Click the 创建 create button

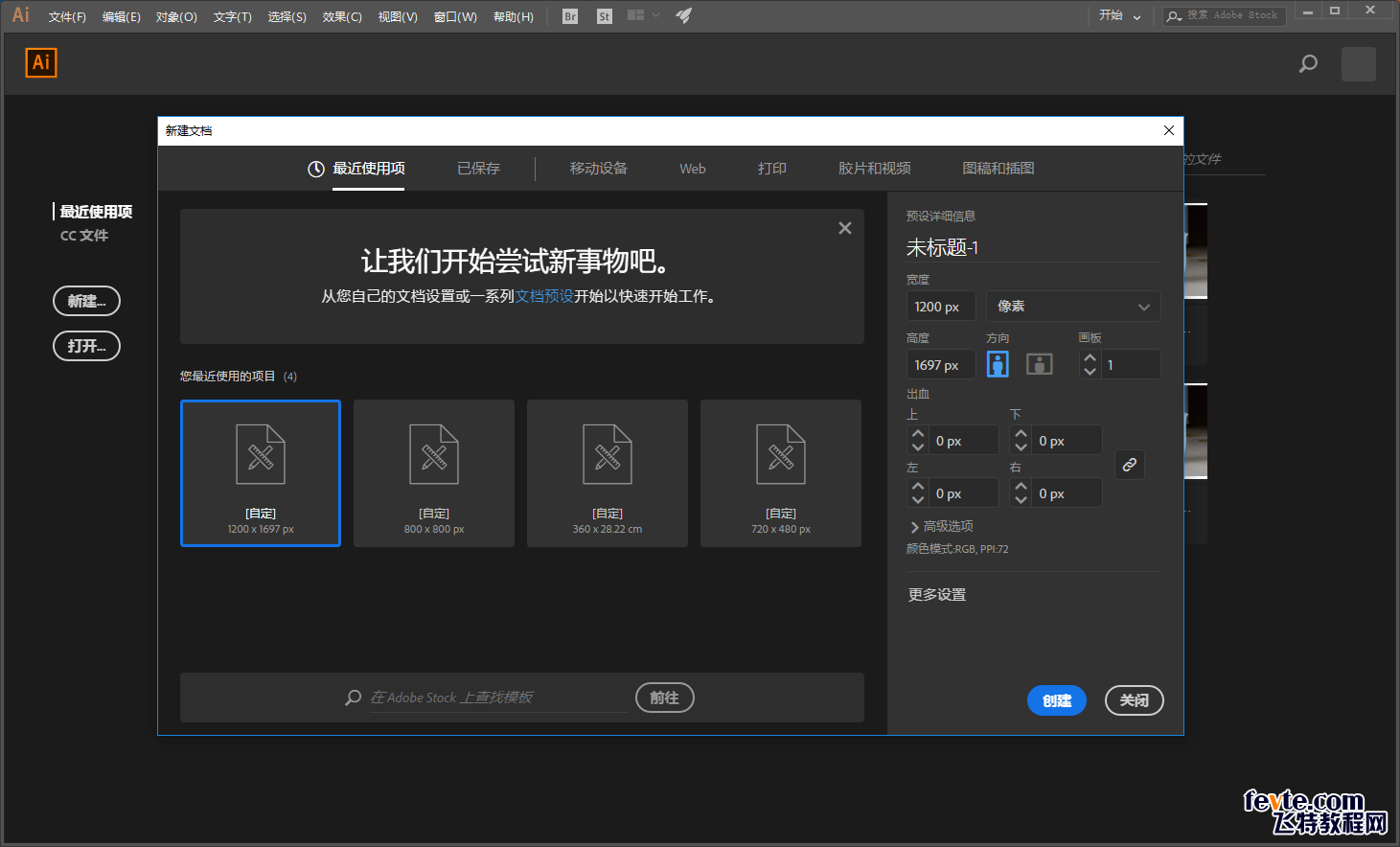1057,700
